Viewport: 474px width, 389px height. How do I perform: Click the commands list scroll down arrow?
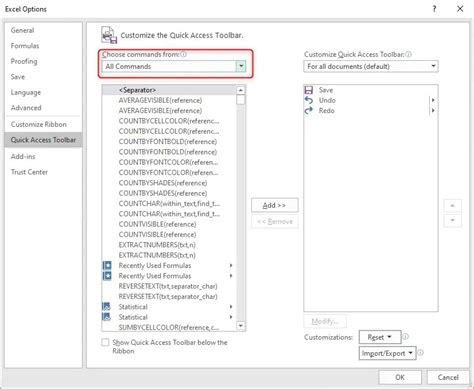(240, 326)
